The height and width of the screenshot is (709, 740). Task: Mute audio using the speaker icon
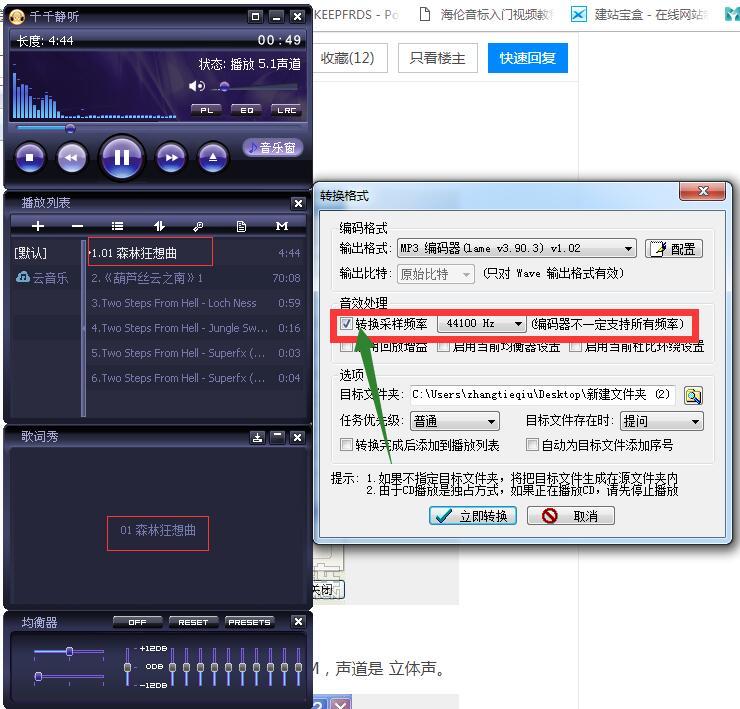pos(197,87)
